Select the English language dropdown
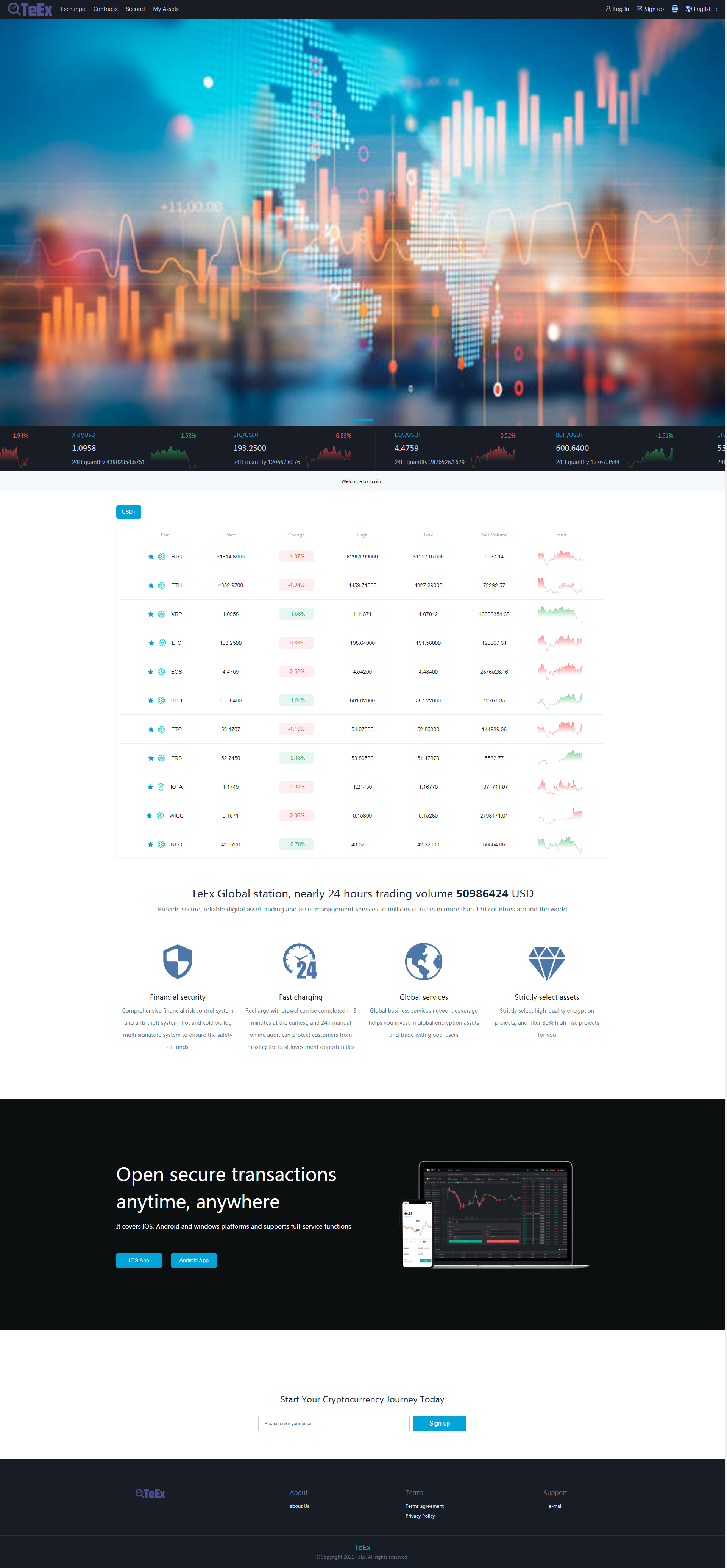Viewport: 727px width, 1568px height. click(704, 9)
